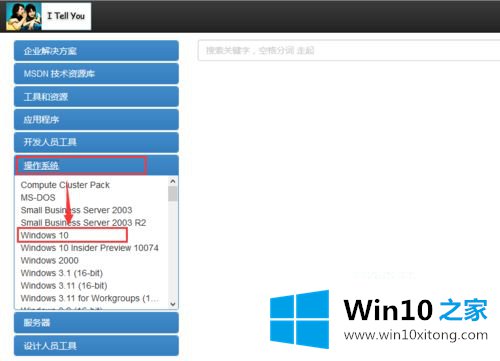
Task: Select Windows 3.1 (16-bit)
Action: (x=62, y=273)
